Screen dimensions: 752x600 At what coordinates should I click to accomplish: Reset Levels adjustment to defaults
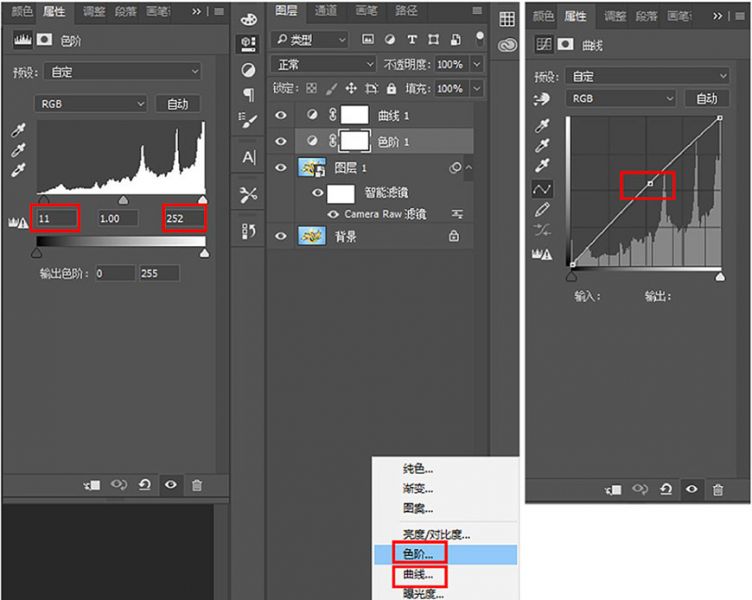tap(145, 485)
